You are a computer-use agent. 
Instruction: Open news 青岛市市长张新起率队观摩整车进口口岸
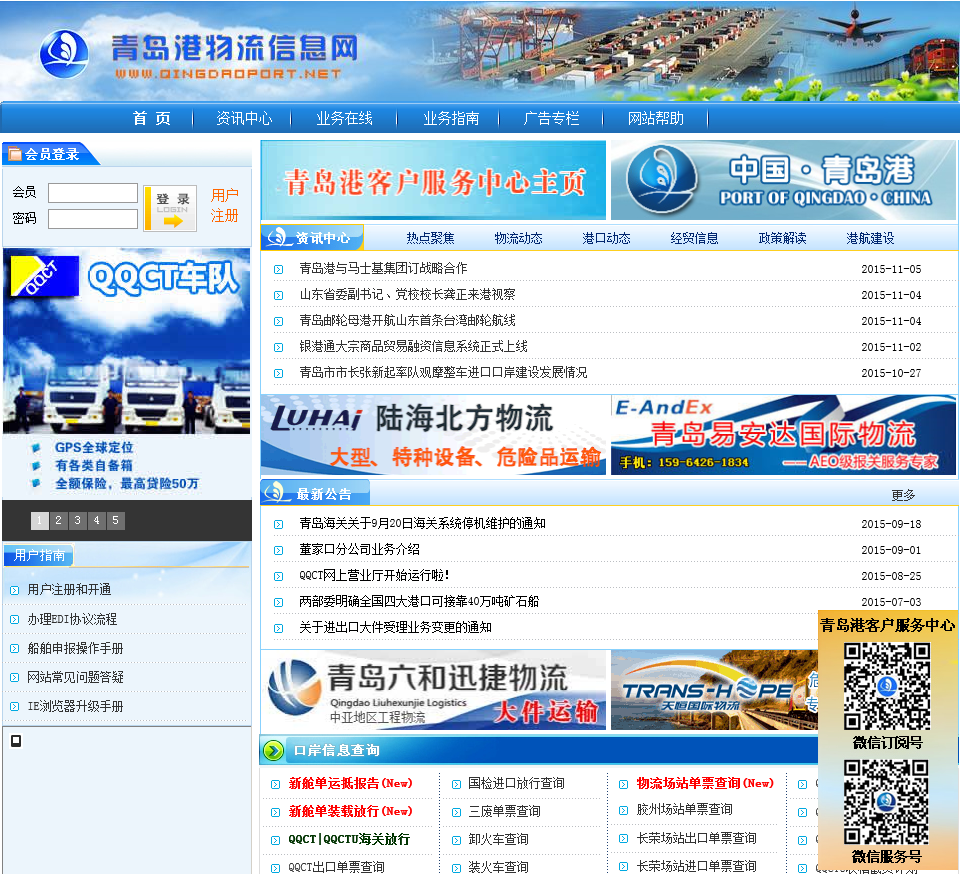click(443, 373)
